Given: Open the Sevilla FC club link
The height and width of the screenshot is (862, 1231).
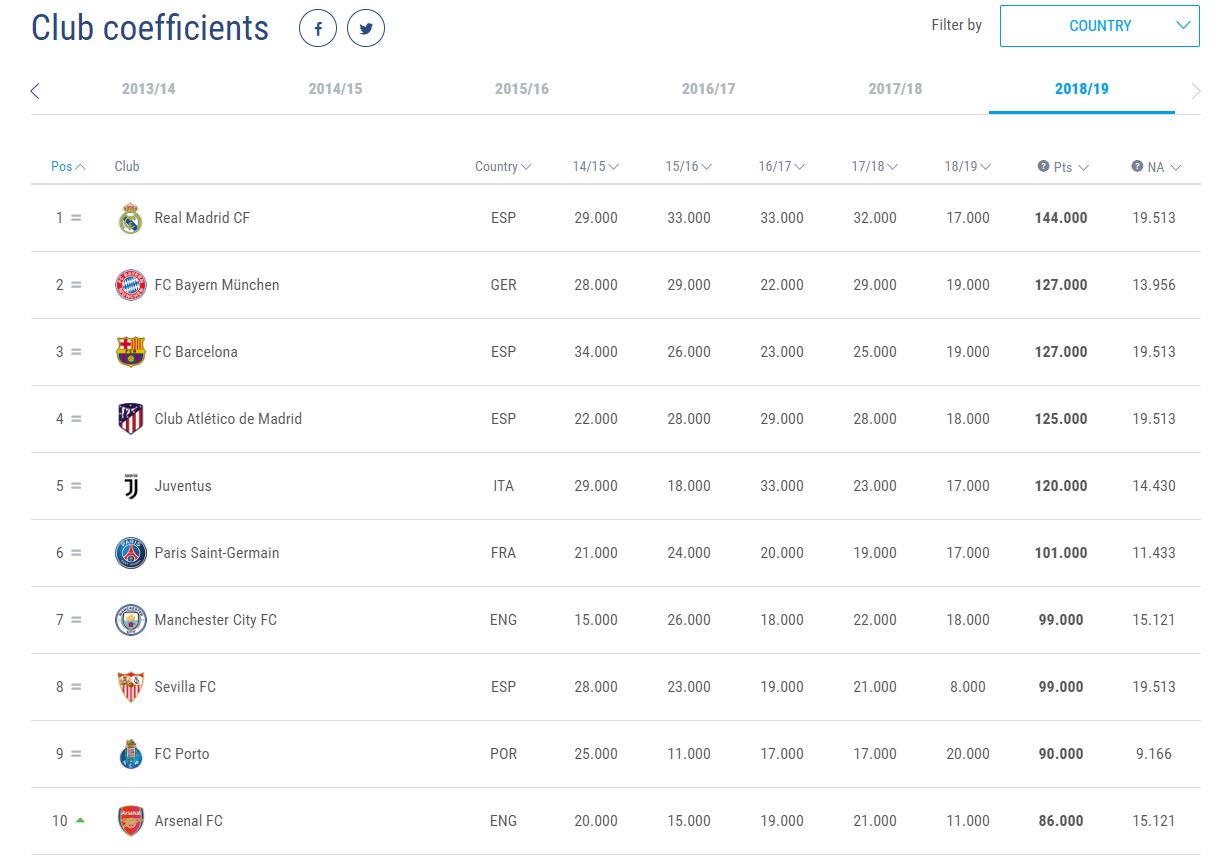Looking at the screenshot, I should tap(185, 687).
